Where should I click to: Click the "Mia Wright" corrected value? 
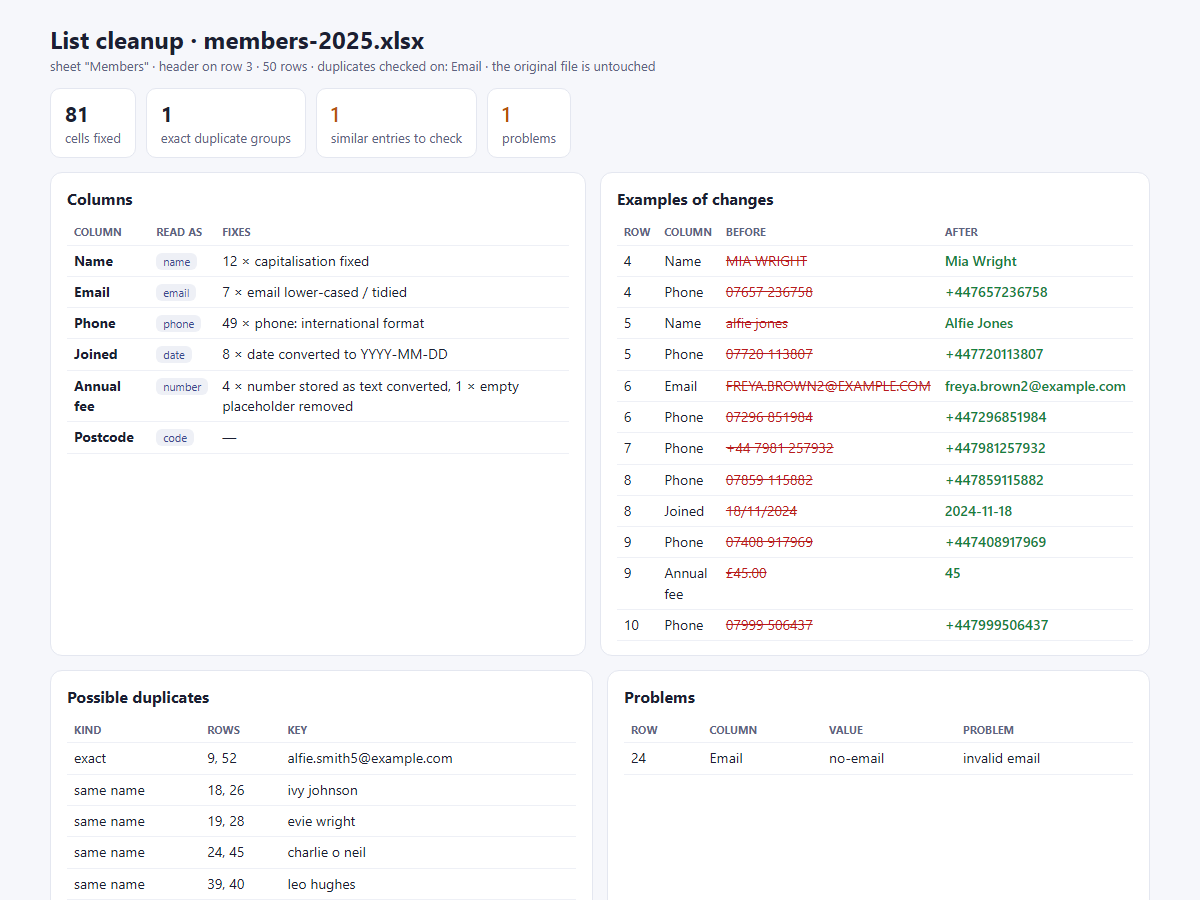tap(981, 261)
